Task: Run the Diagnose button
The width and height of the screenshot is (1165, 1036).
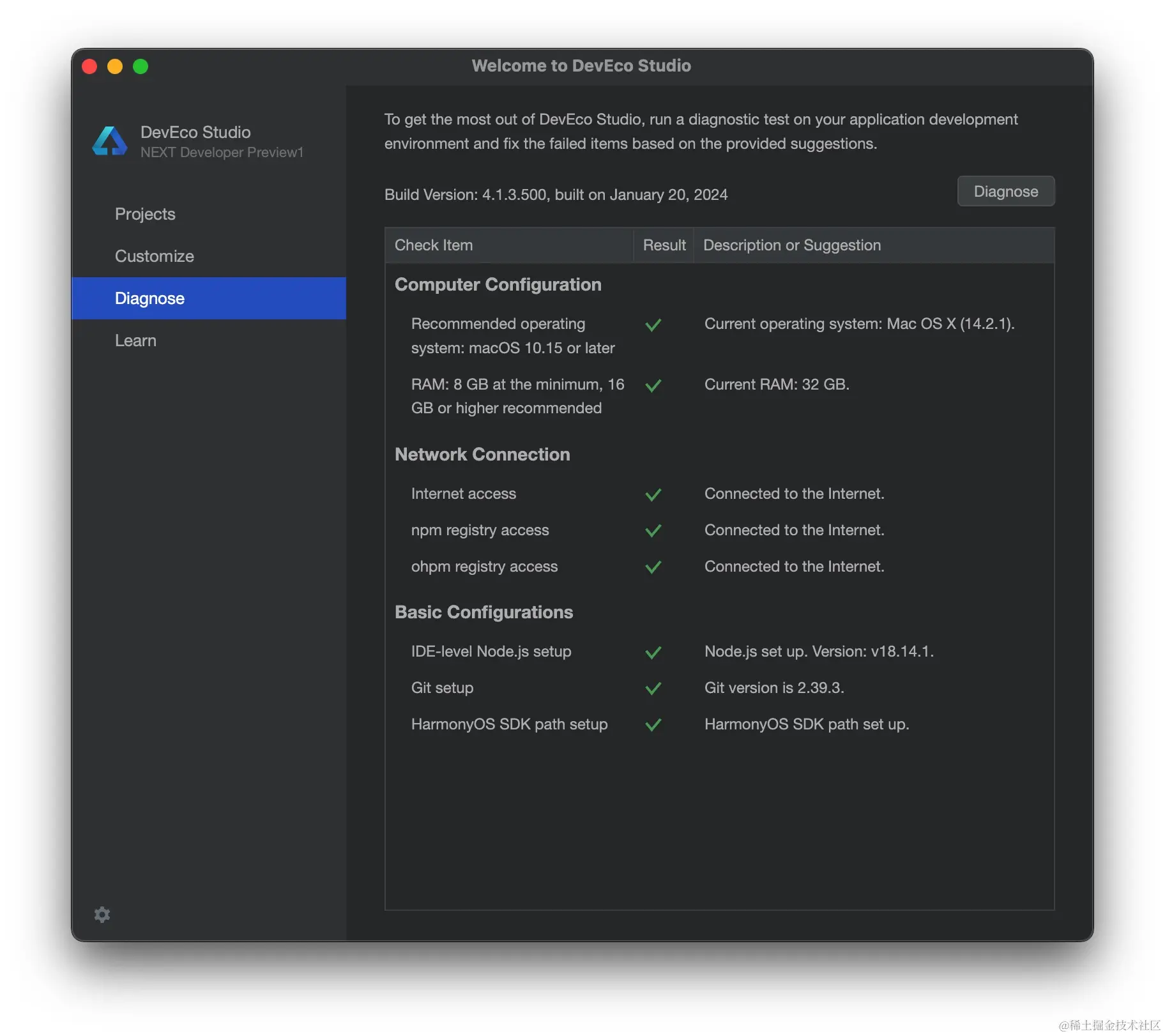Action: pyautogui.click(x=1006, y=192)
